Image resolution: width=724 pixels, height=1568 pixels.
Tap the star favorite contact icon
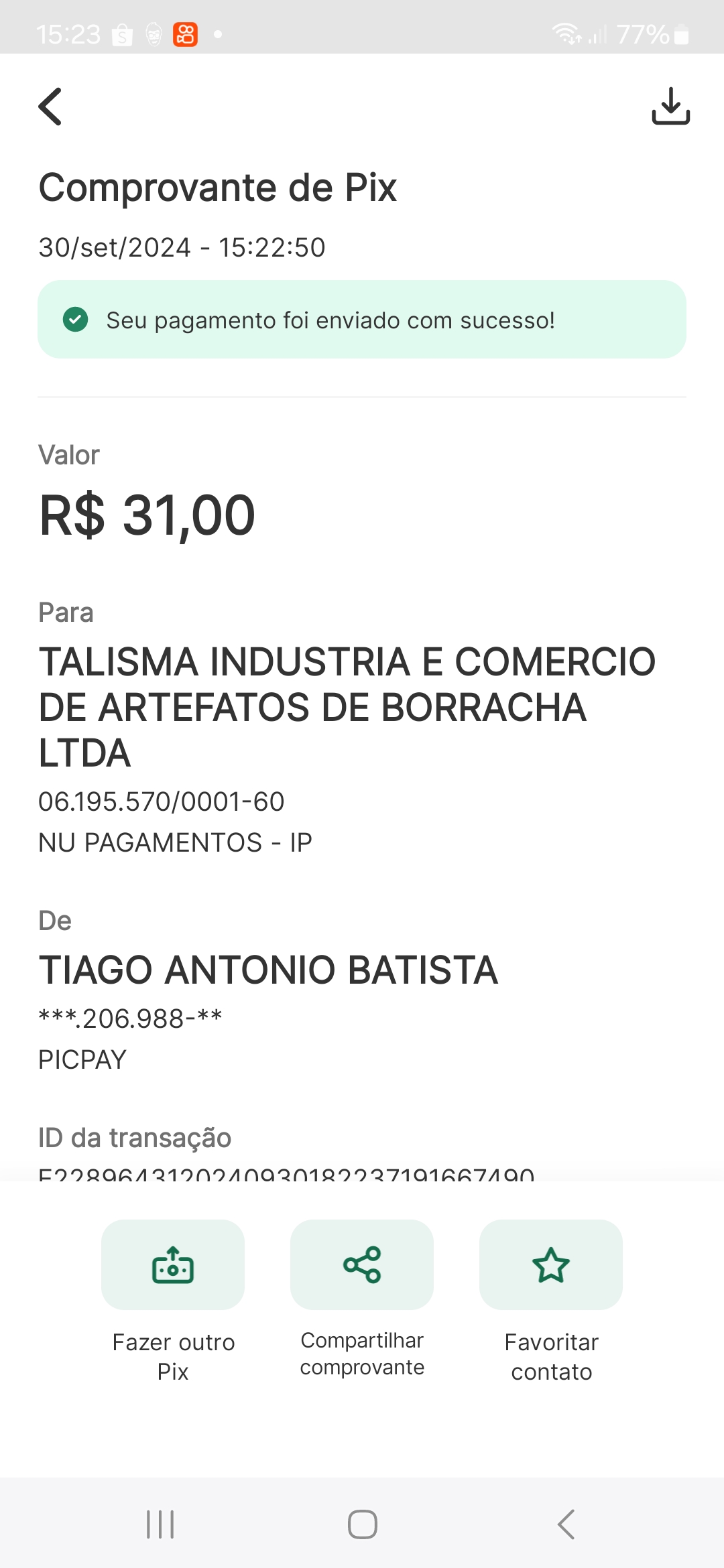(x=551, y=1264)
